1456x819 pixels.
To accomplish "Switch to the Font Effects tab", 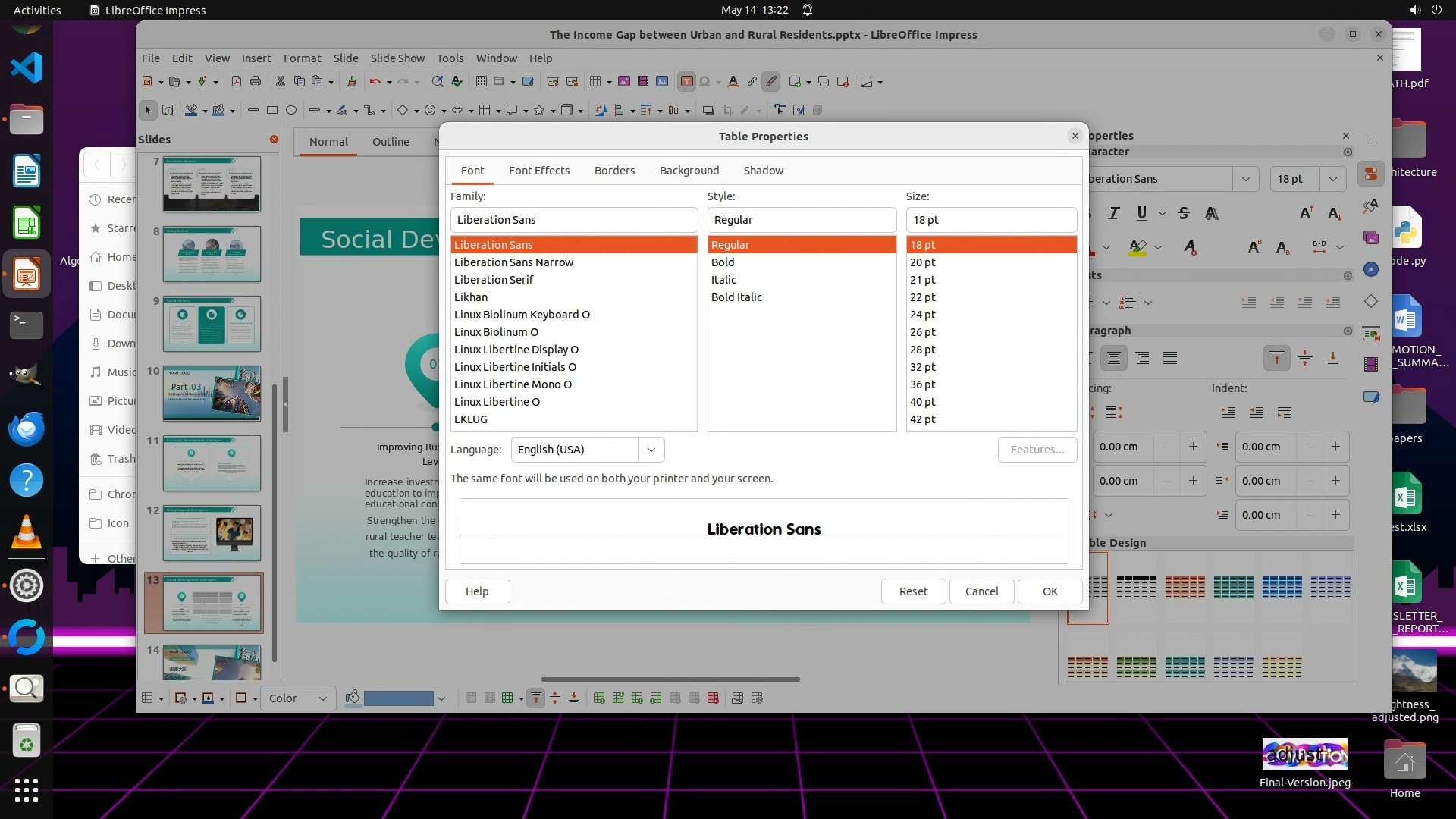I will [x=538, y=171].
